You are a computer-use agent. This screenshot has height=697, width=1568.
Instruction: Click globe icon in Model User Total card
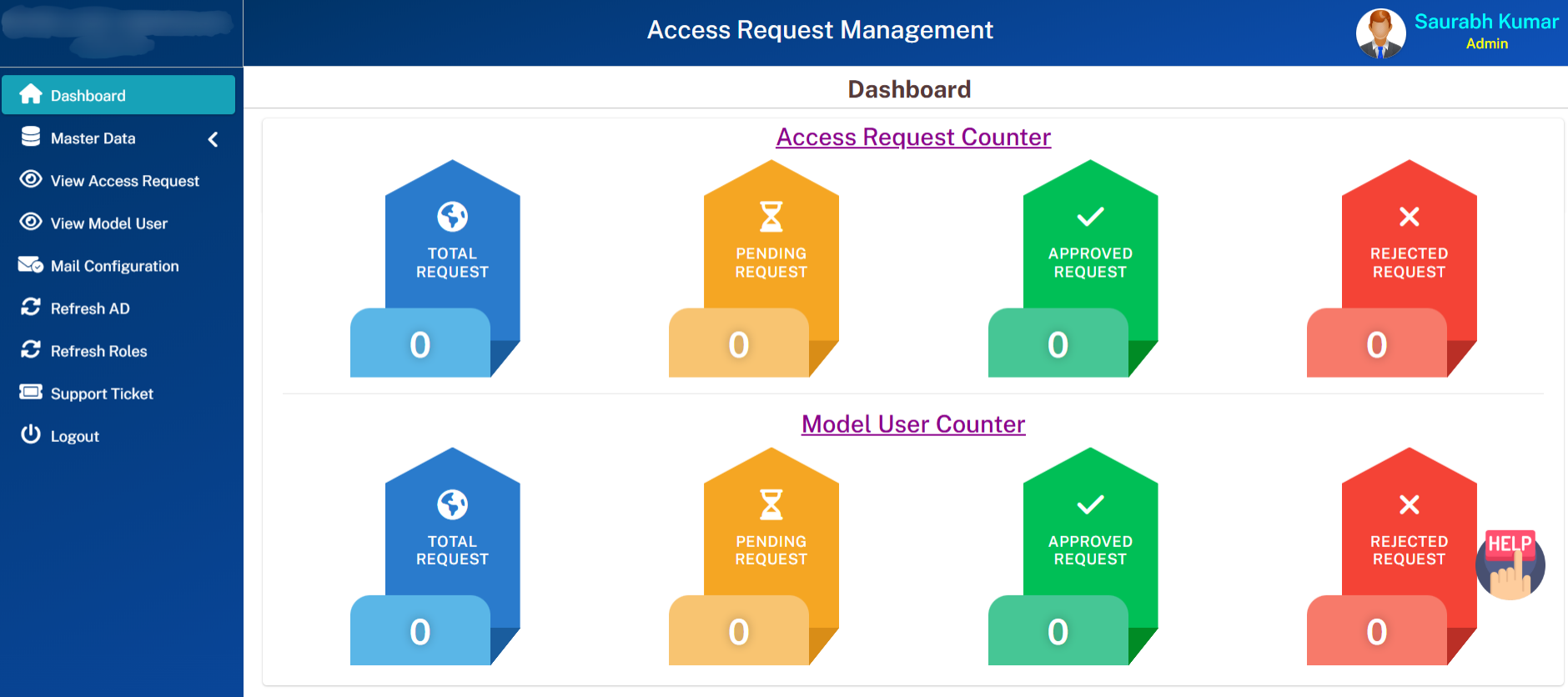[453, 504]
